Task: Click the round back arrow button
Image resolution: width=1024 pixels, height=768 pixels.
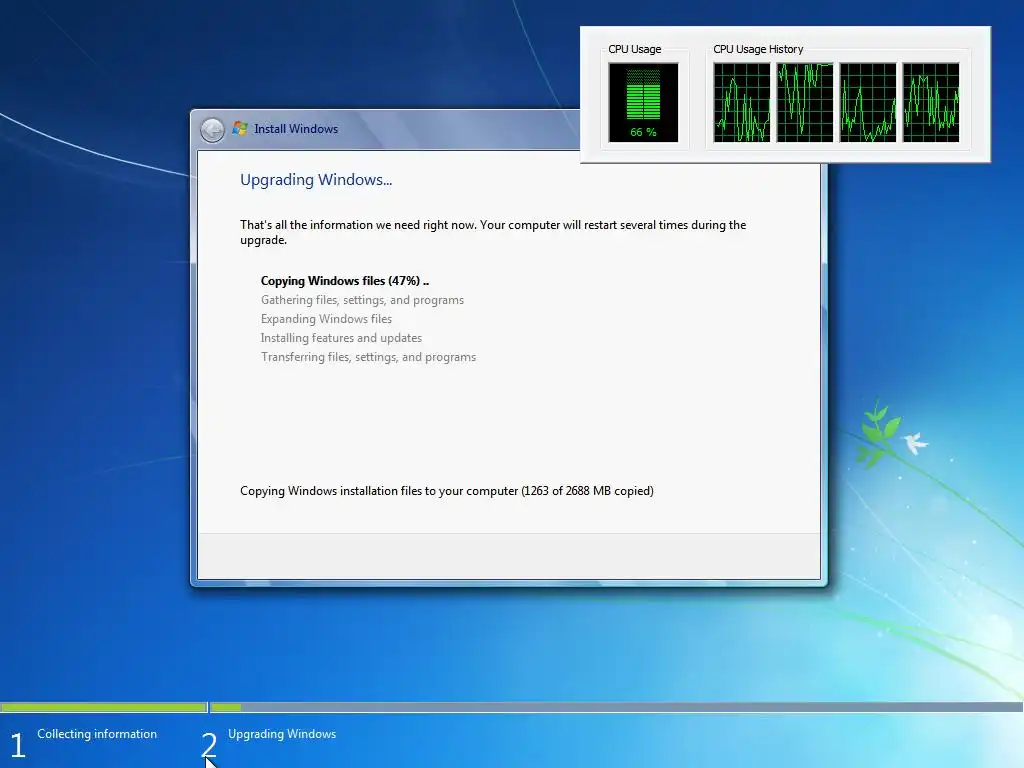Action: (x=212, y=130)
